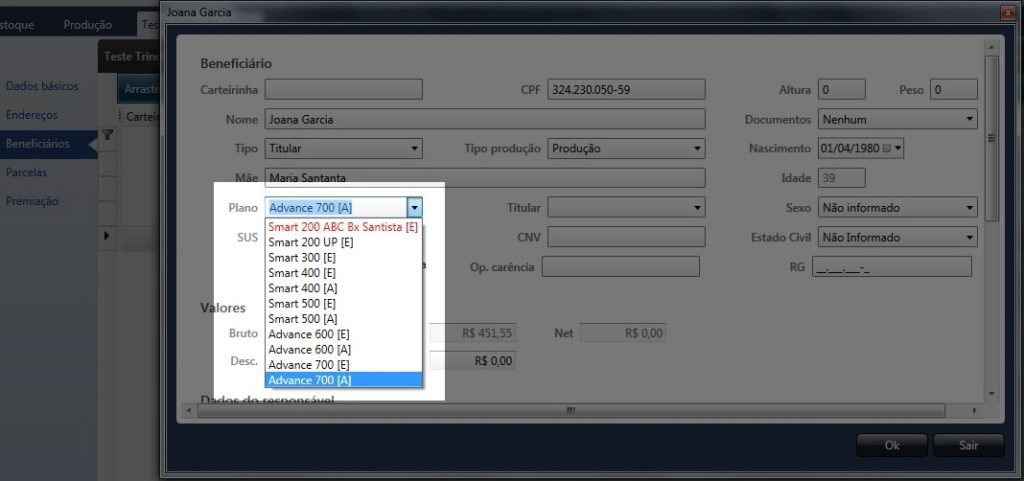This screenshot has width=1024, height=481.
Task: Click the Mãe field
Action: tap(485, 178)
